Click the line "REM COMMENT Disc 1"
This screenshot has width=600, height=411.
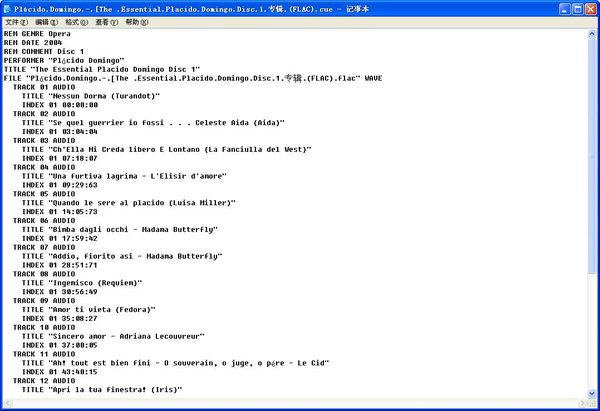point(44,51)
